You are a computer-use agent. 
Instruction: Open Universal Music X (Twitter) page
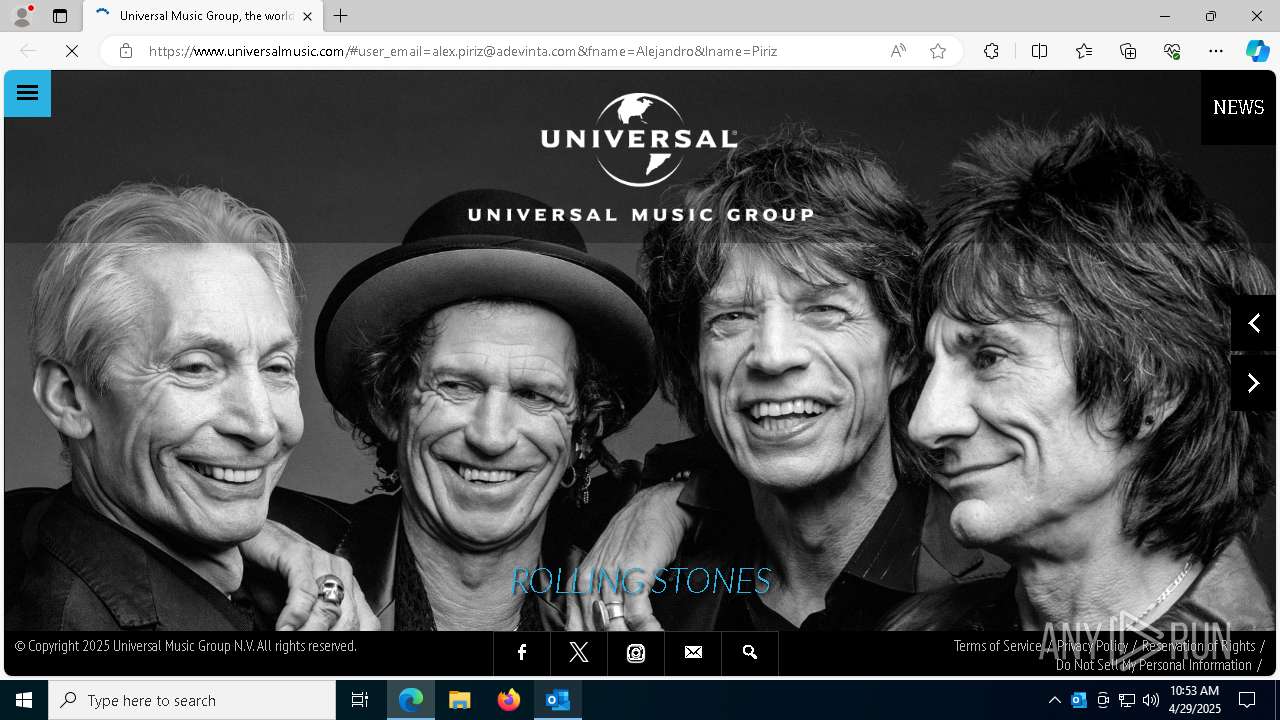click(579, 653)
